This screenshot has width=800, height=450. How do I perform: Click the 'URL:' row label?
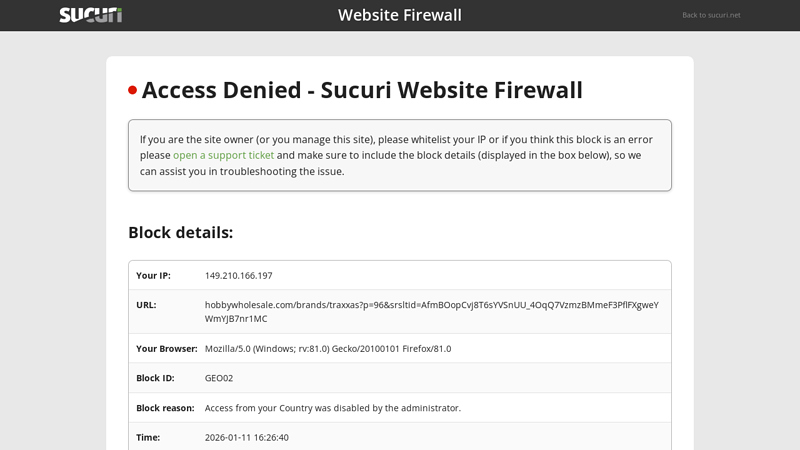click(x=146, y=305)
